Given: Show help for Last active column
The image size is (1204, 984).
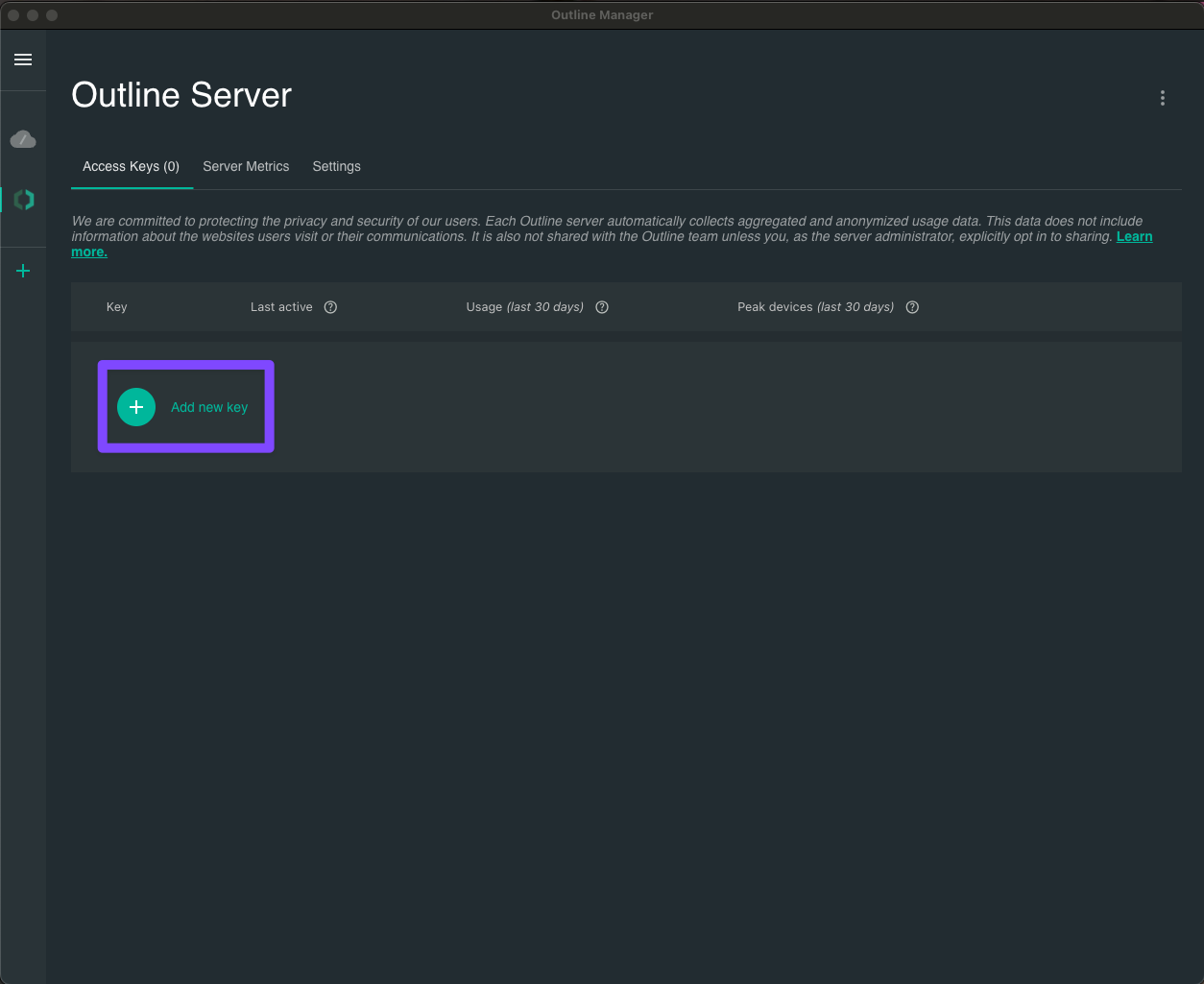Looking at the screenshot, I should [x=330, y=307].
